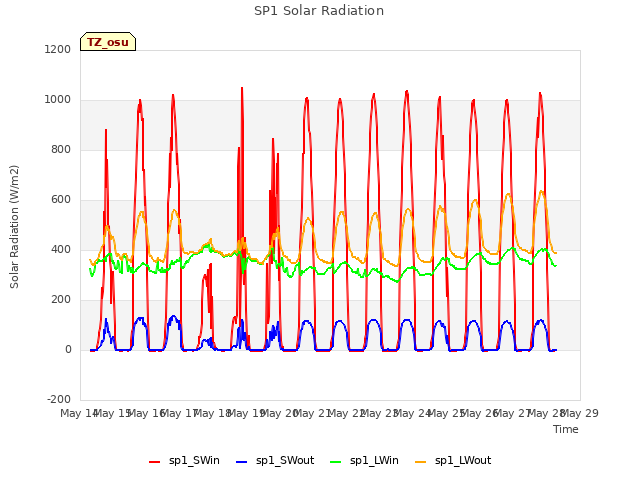
Task: Toggle the sp1_LWin legend entry
Action: pos(364,461)
